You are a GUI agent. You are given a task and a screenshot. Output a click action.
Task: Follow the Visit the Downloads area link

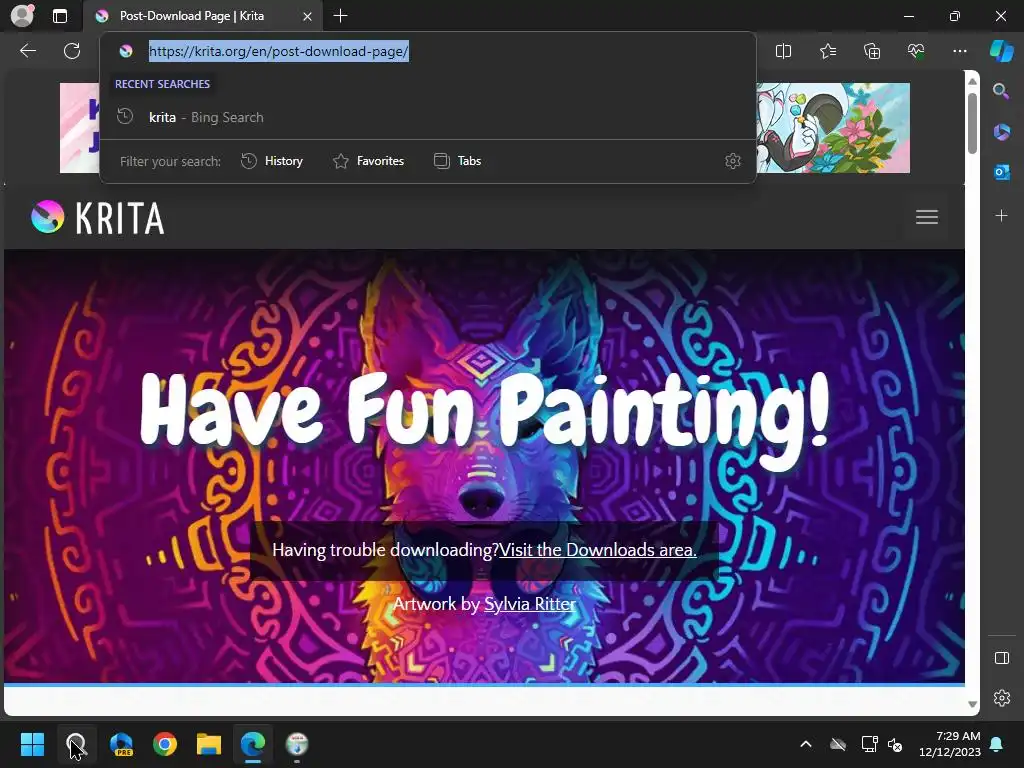[598, 550]
